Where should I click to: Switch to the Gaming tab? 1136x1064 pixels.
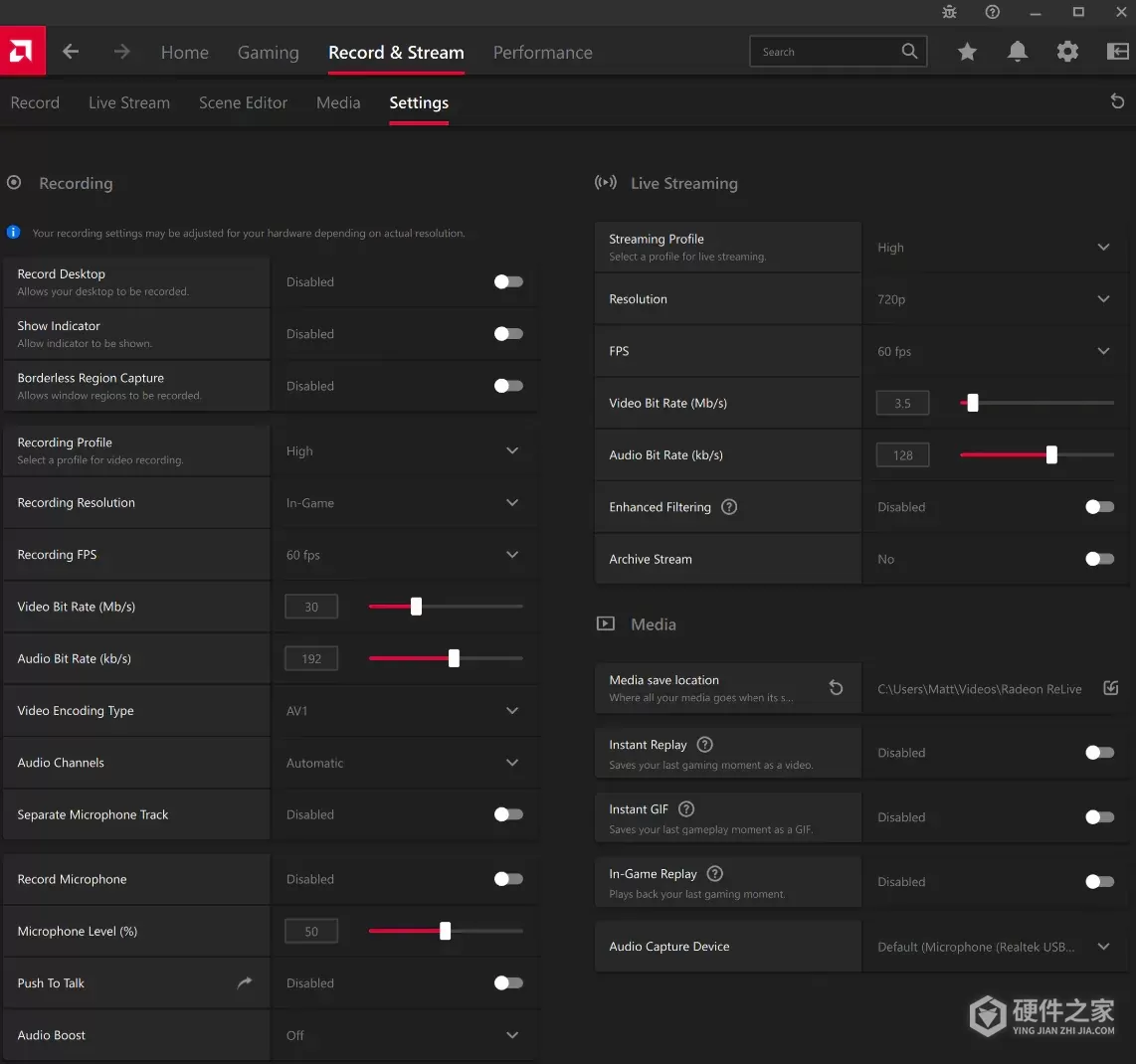(x=268, y=52)
